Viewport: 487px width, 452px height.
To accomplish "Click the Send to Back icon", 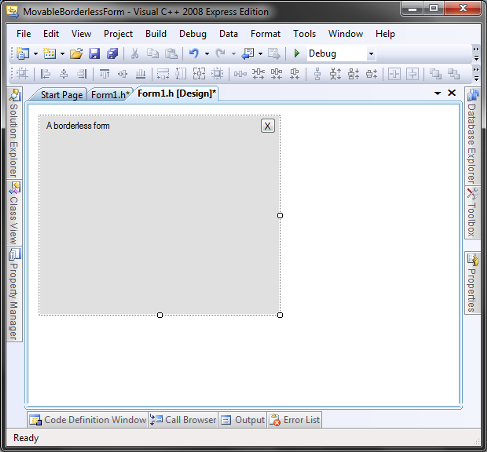I will click(454, 74).
